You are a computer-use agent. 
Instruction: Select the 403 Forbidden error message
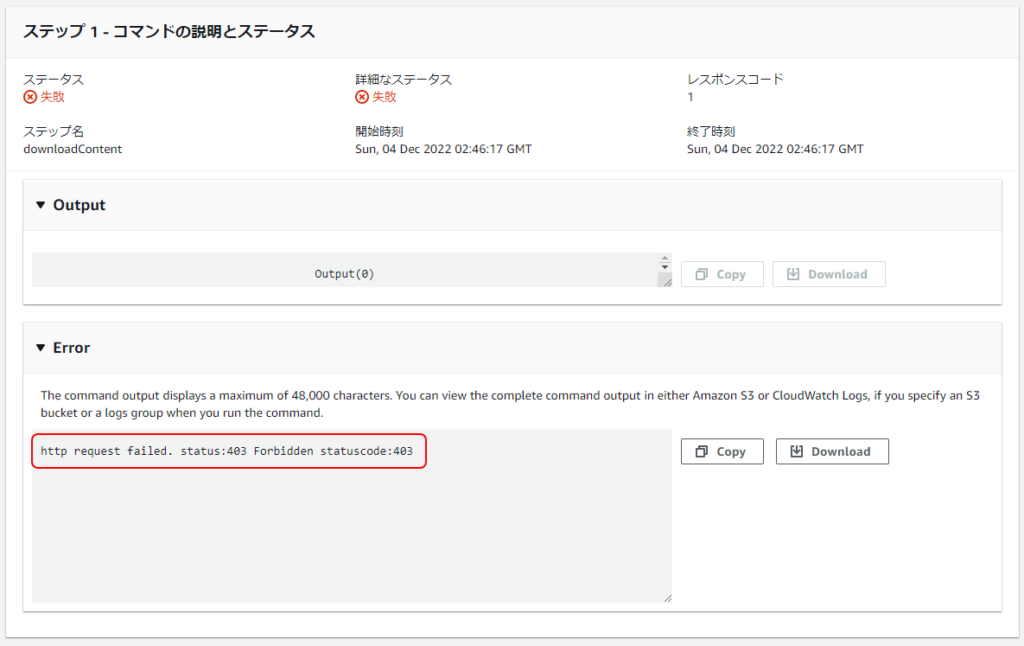point(227,451)
